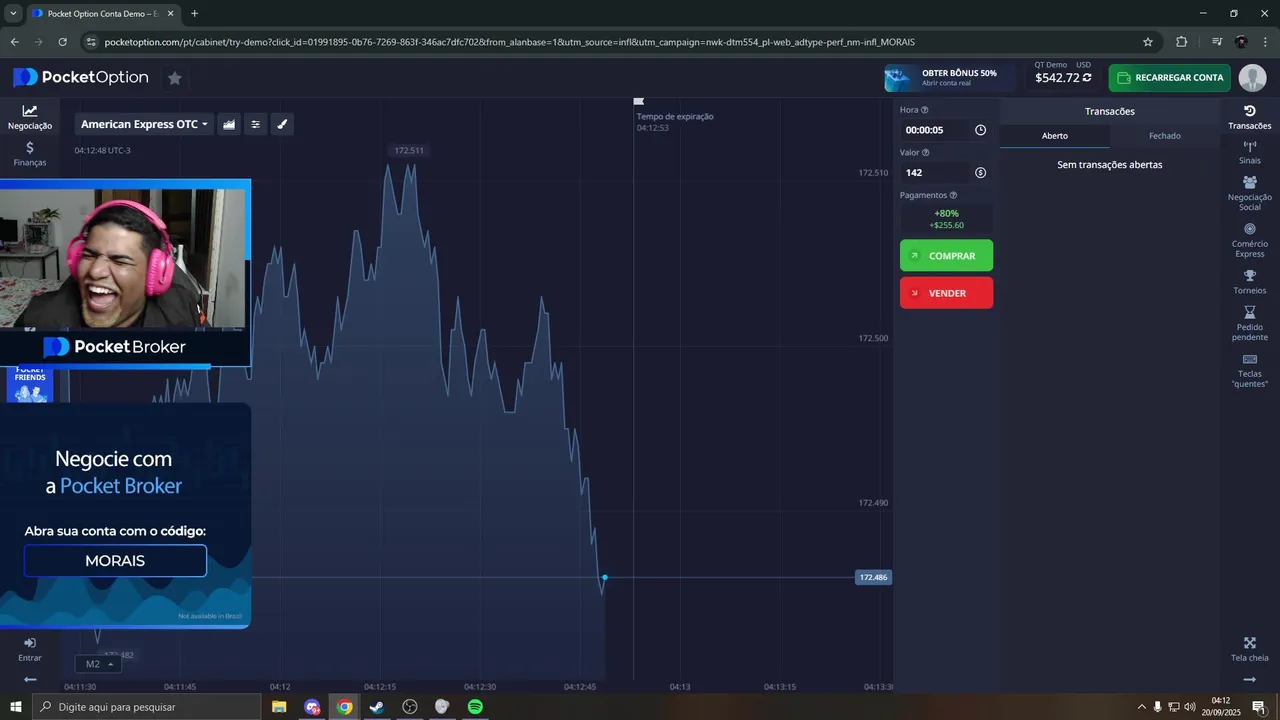1280x720 pixels.
Task: Show the Valor help question mark
Action: pos(925,153)
